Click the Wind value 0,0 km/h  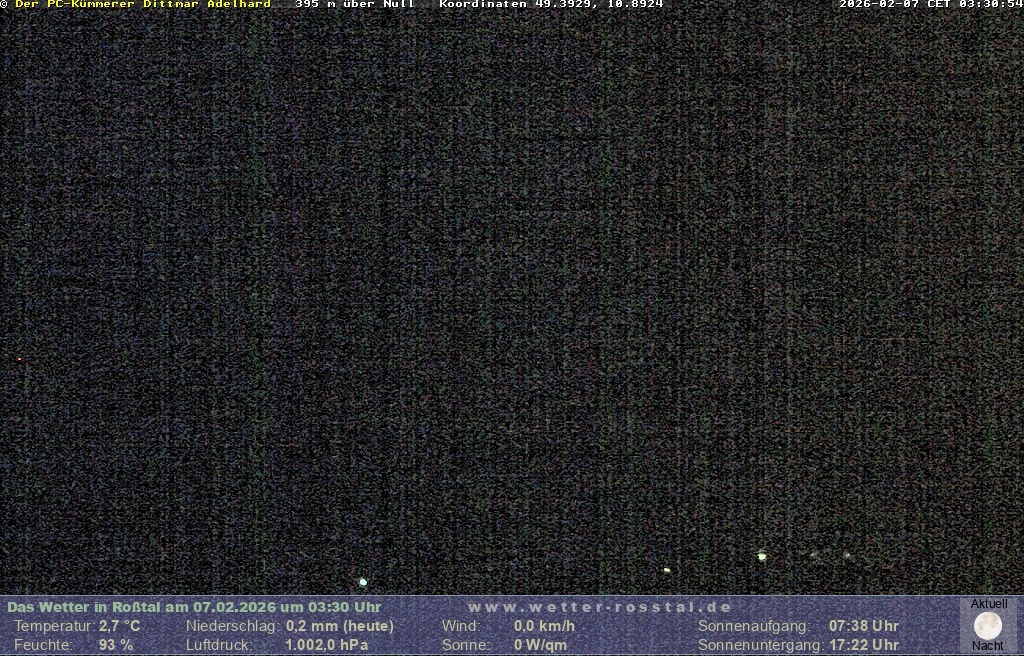[x=544, y=626]
